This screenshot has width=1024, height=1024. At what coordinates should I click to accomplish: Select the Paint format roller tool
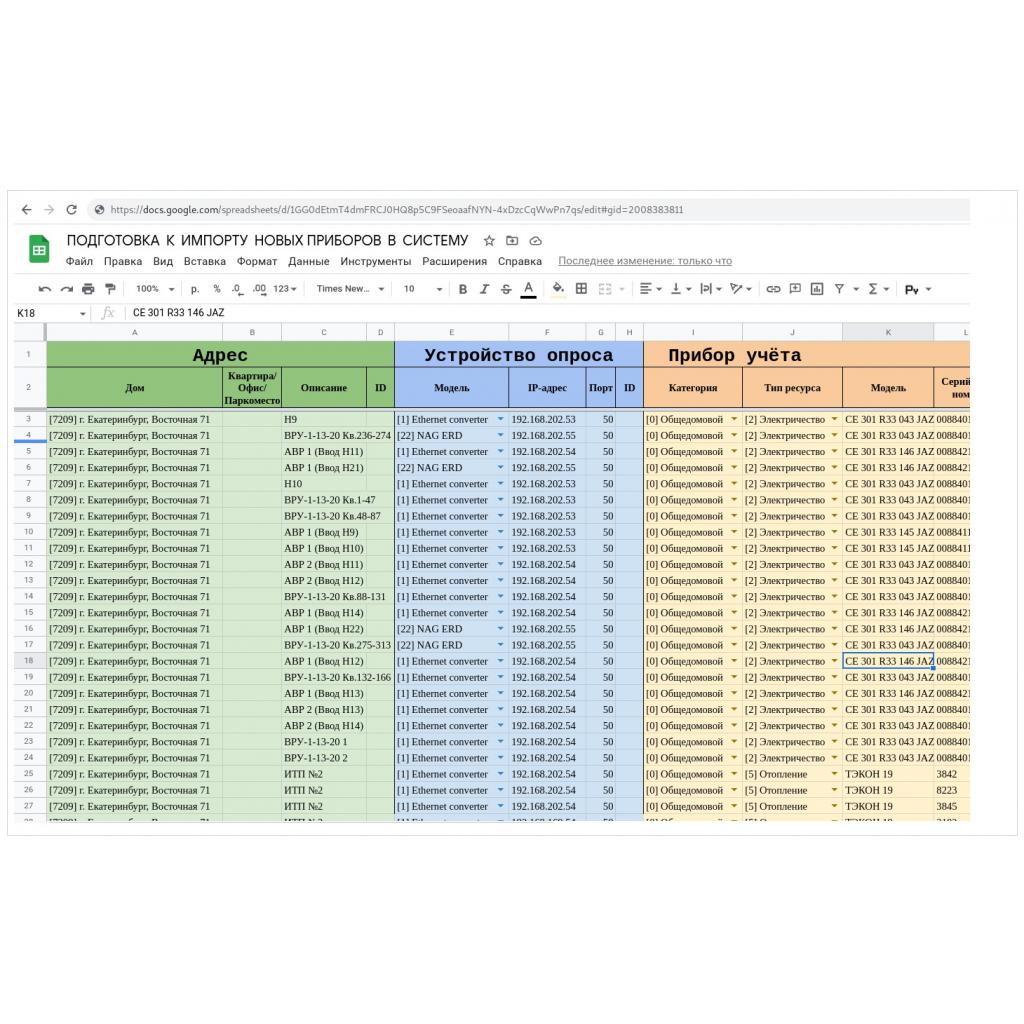click(x=110, y=289)
